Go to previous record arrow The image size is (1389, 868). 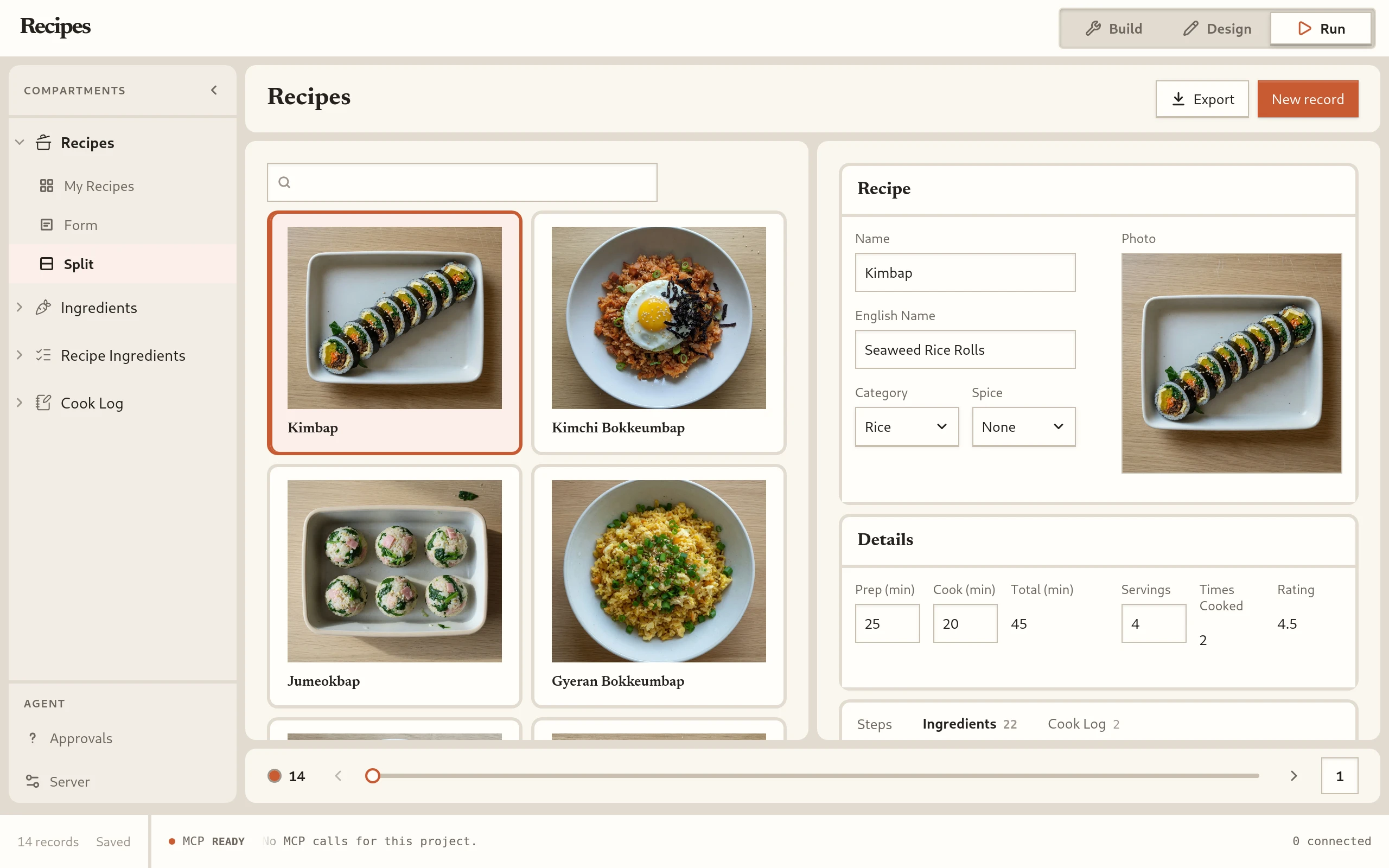(x=338, y=776)
